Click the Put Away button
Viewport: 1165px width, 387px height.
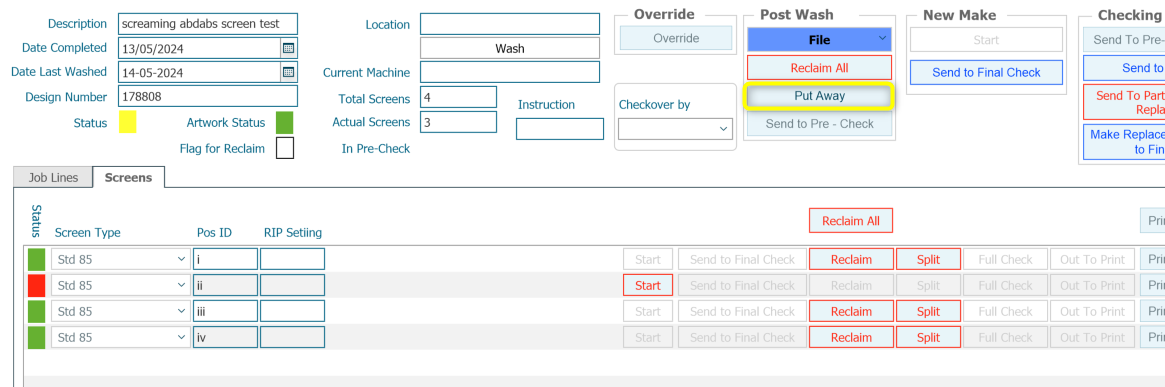pos(819,96)
